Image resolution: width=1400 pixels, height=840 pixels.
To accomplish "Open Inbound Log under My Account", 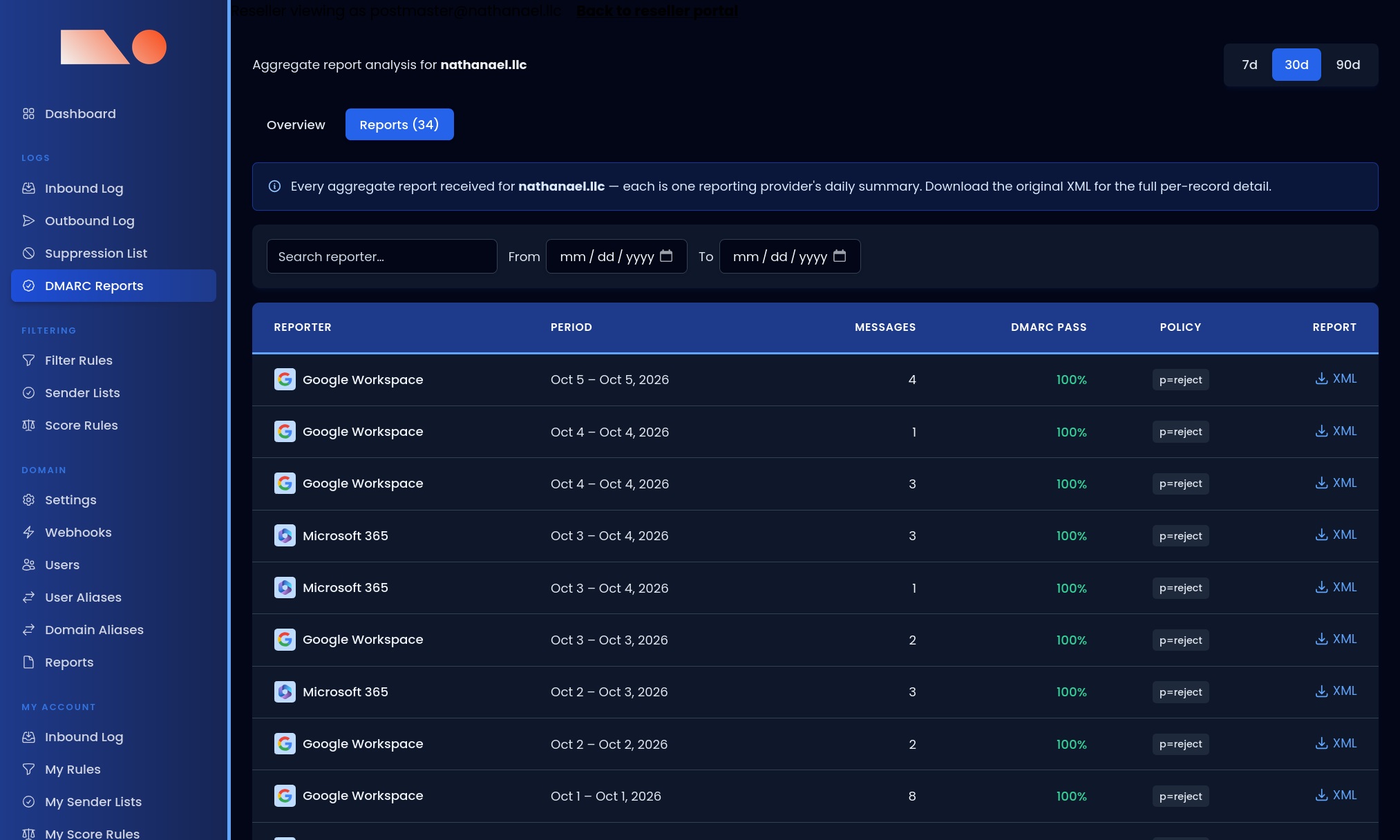I will pyautogui.click(x=113, y=737).
